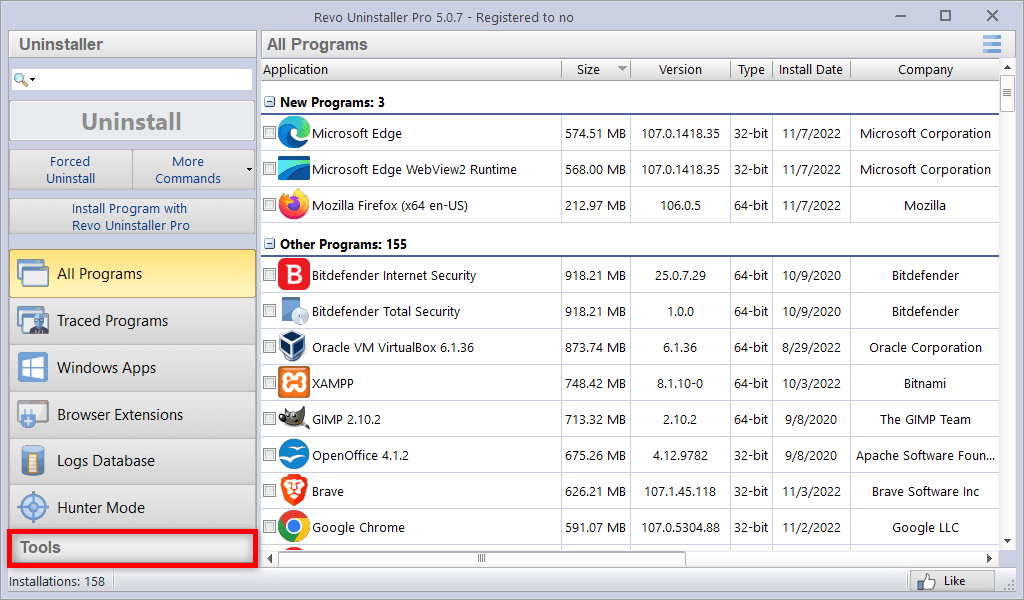The image size is (1024, 600).
Task: Click the scroll down arrow
Action: pos(1007,541)
